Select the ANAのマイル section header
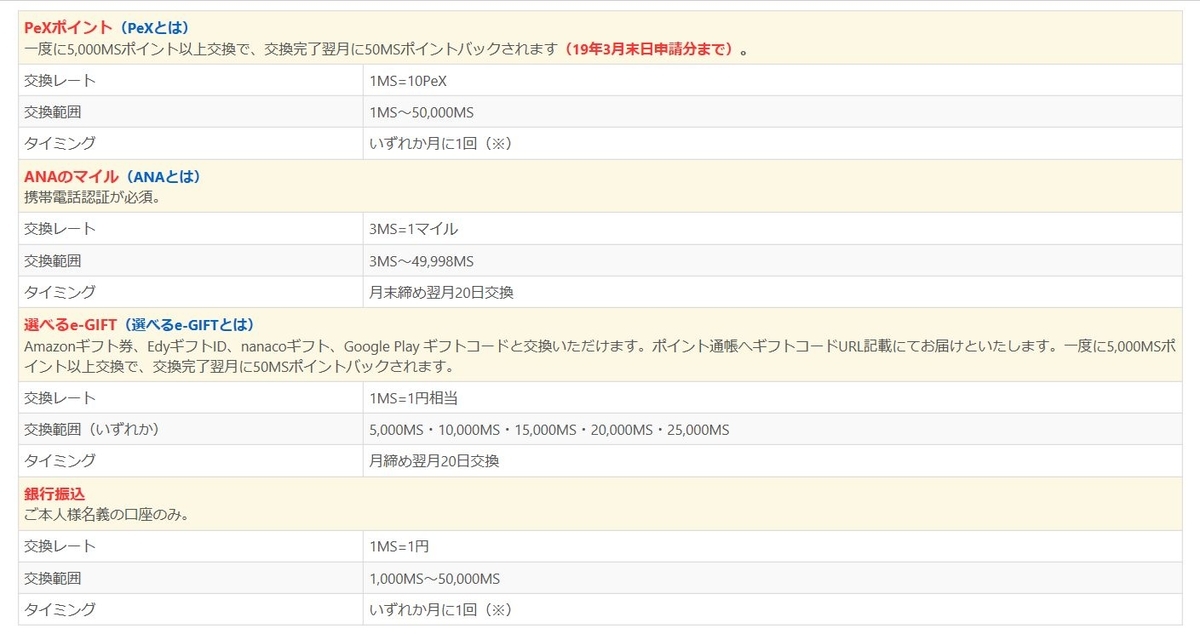 pyautogui.click(x=70, y=176)
